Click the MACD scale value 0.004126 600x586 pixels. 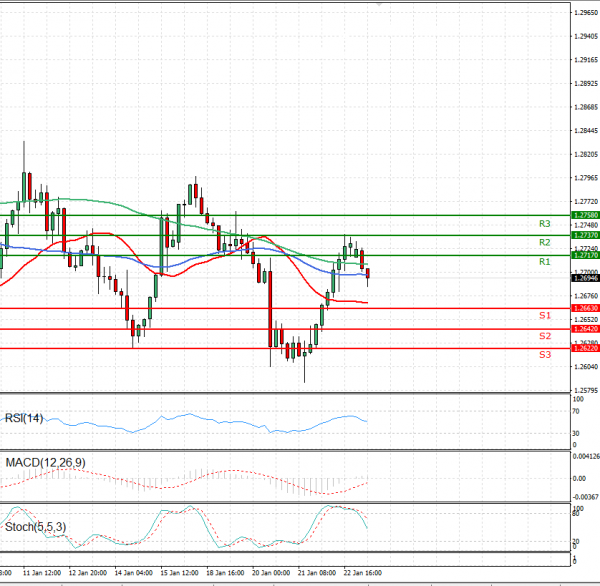click(x=586, y=456)
